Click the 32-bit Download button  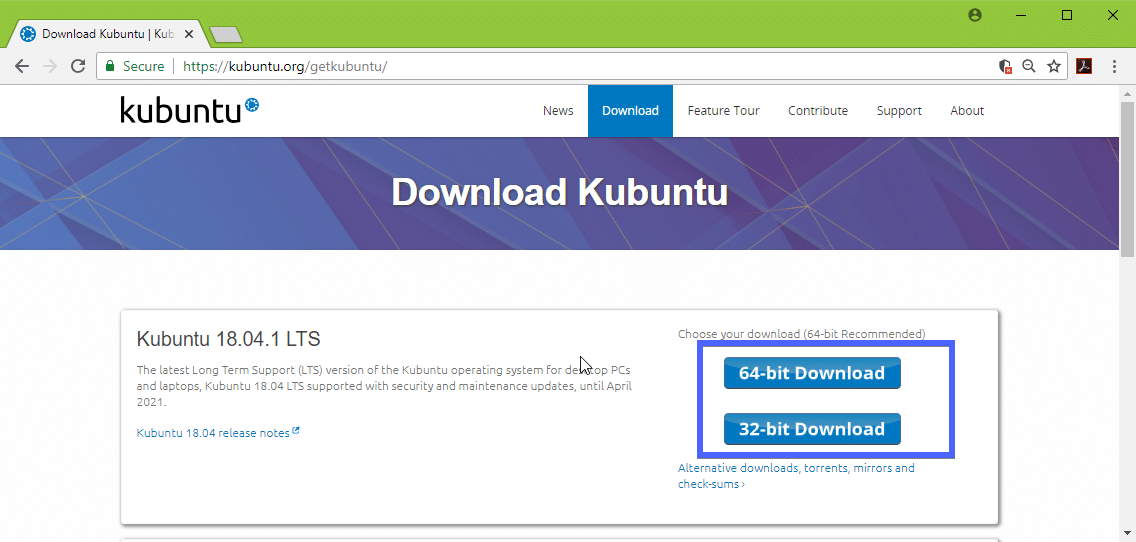coord(812,429)
